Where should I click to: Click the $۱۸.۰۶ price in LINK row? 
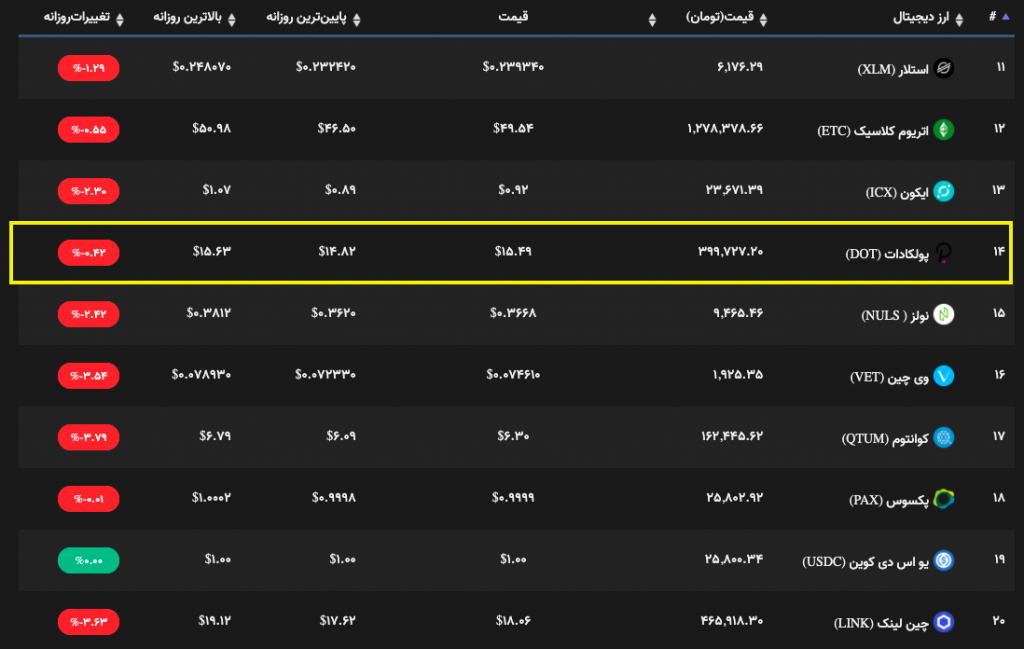(513, 620)
